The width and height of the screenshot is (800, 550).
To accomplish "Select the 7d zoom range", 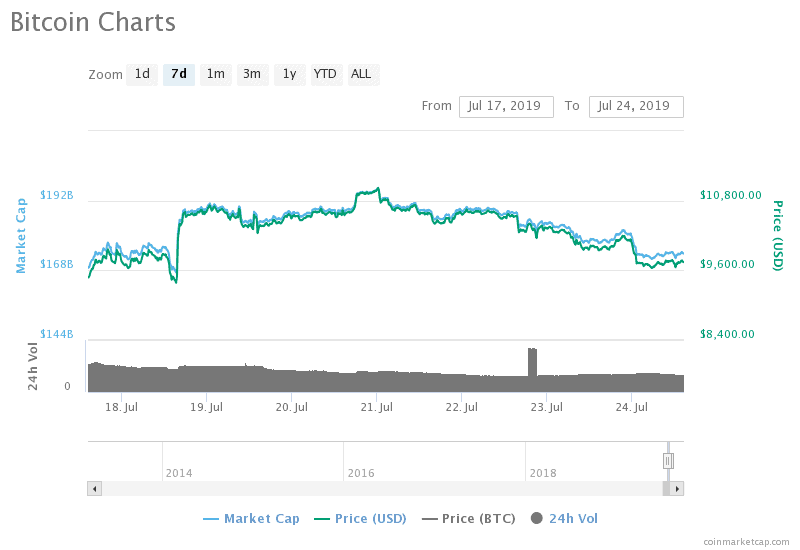I will [179, 74].
